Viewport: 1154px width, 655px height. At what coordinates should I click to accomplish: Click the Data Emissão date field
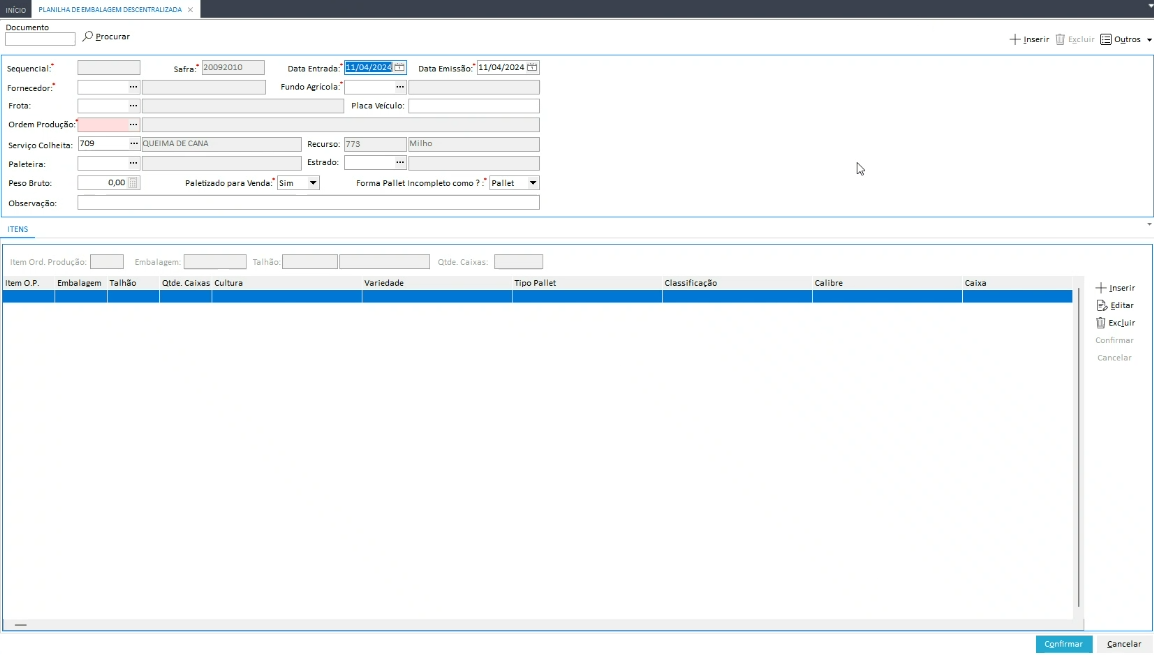coord(502,67)
